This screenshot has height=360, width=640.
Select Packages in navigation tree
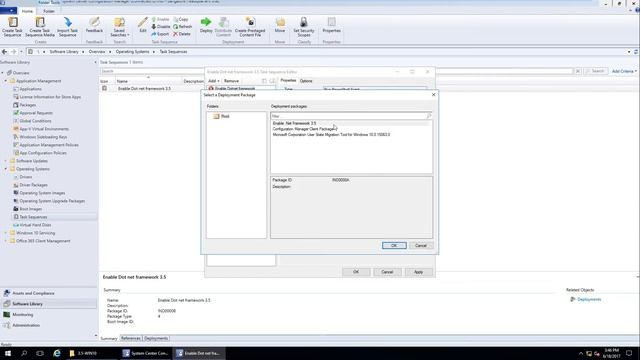tap(28, 105)
